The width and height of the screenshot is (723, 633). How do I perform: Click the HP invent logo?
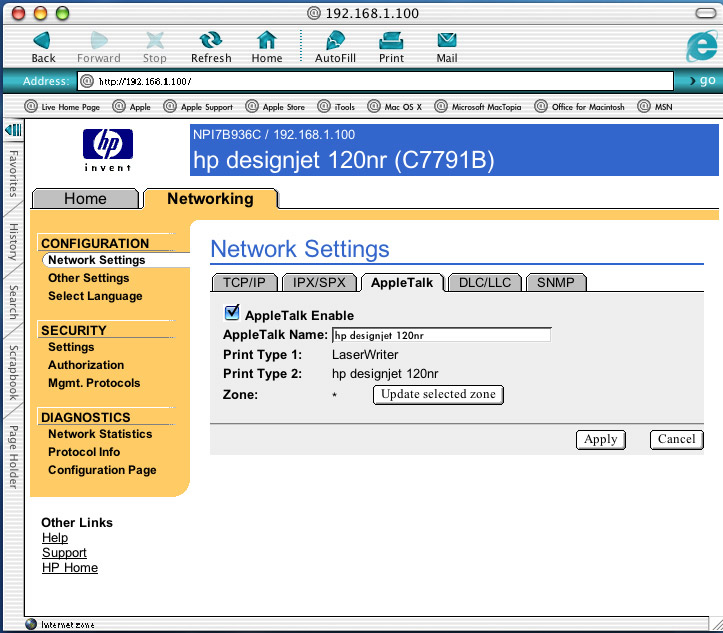click(107, 150)
